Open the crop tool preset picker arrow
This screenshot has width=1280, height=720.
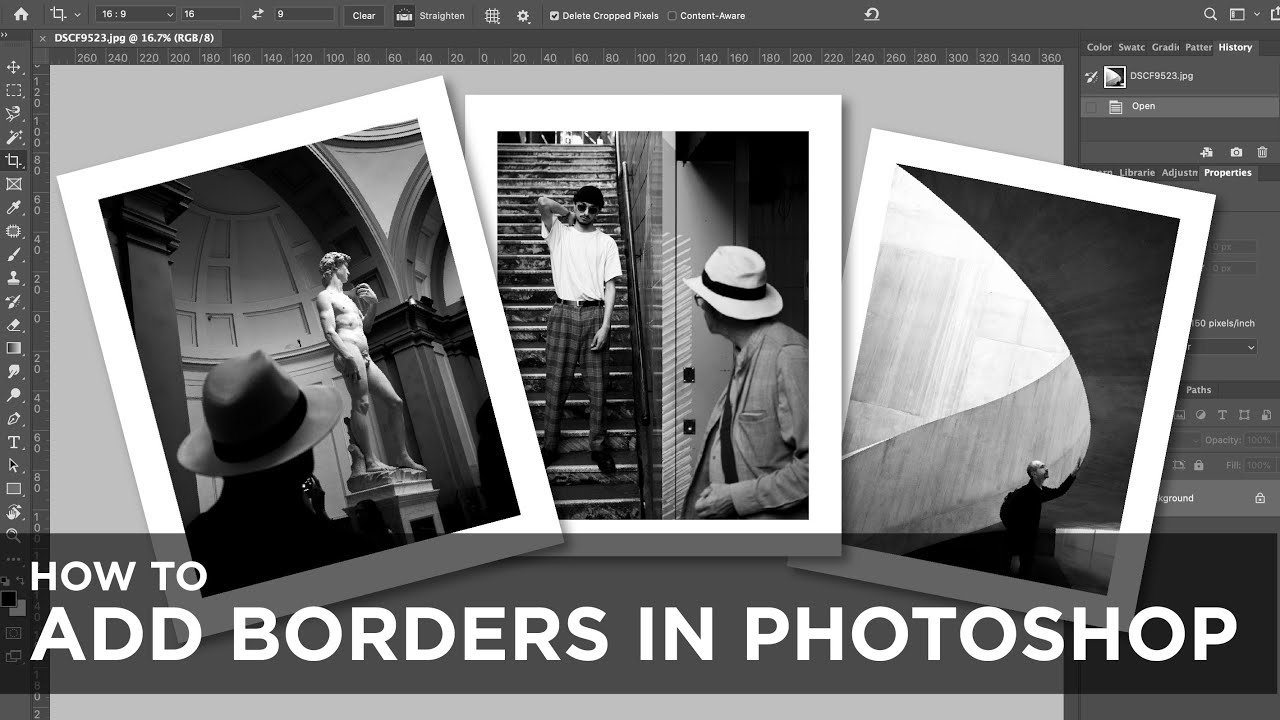click(x=77, y=15)
